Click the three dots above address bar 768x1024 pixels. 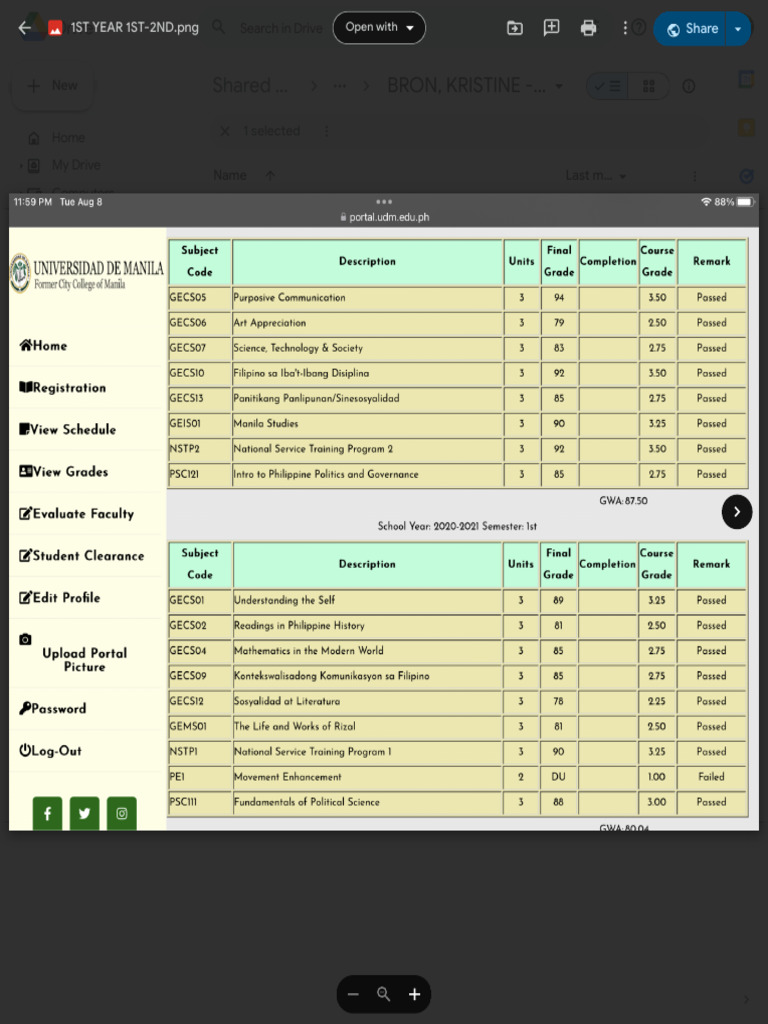384,202
